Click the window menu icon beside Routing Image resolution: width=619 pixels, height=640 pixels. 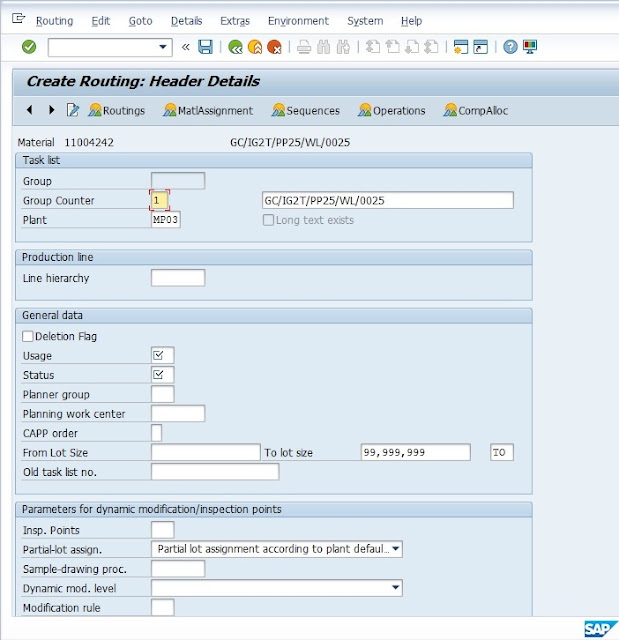(x=18, y=19)
